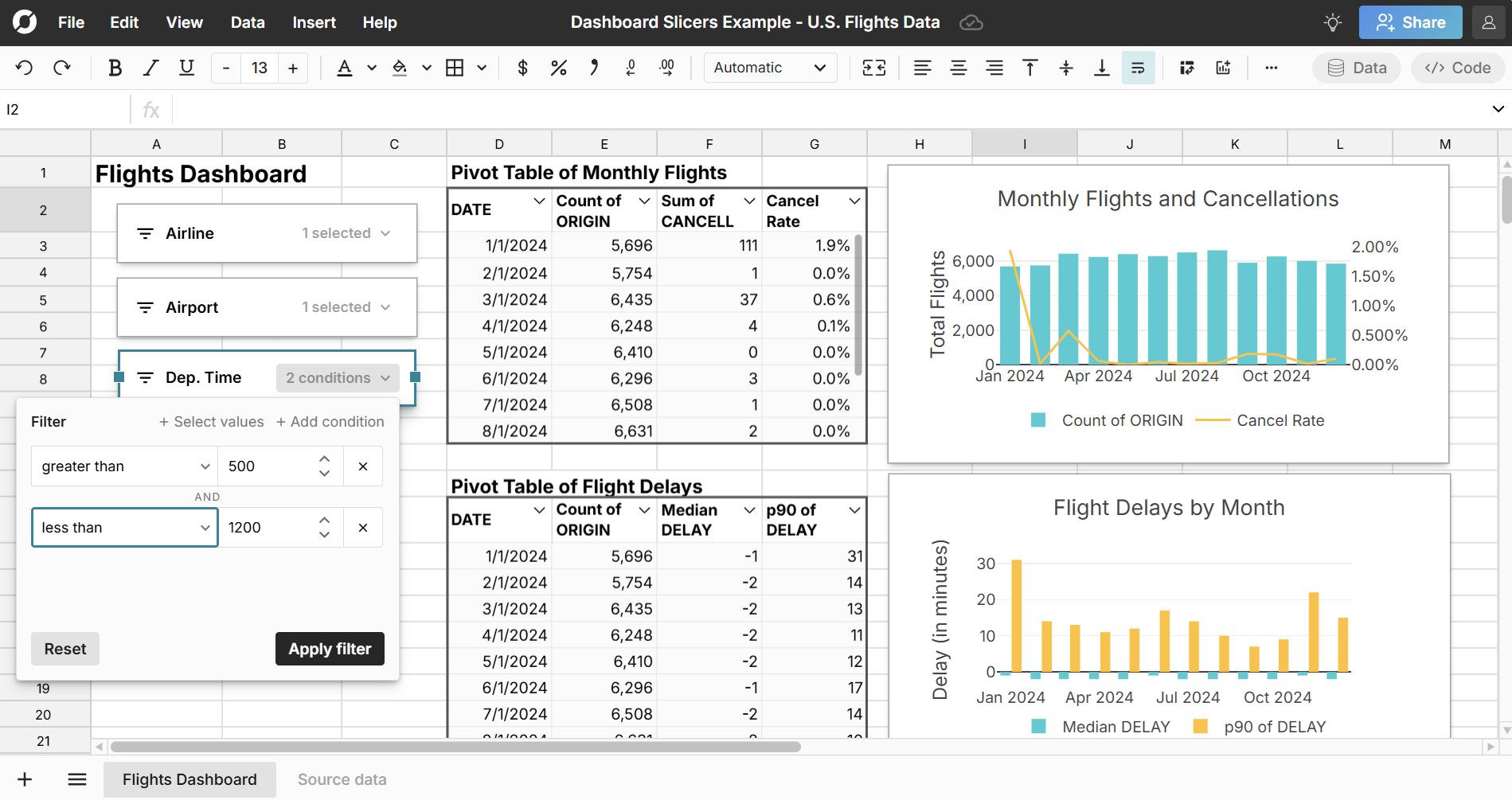Open the more options ellipsis icon

(1271, 68)
